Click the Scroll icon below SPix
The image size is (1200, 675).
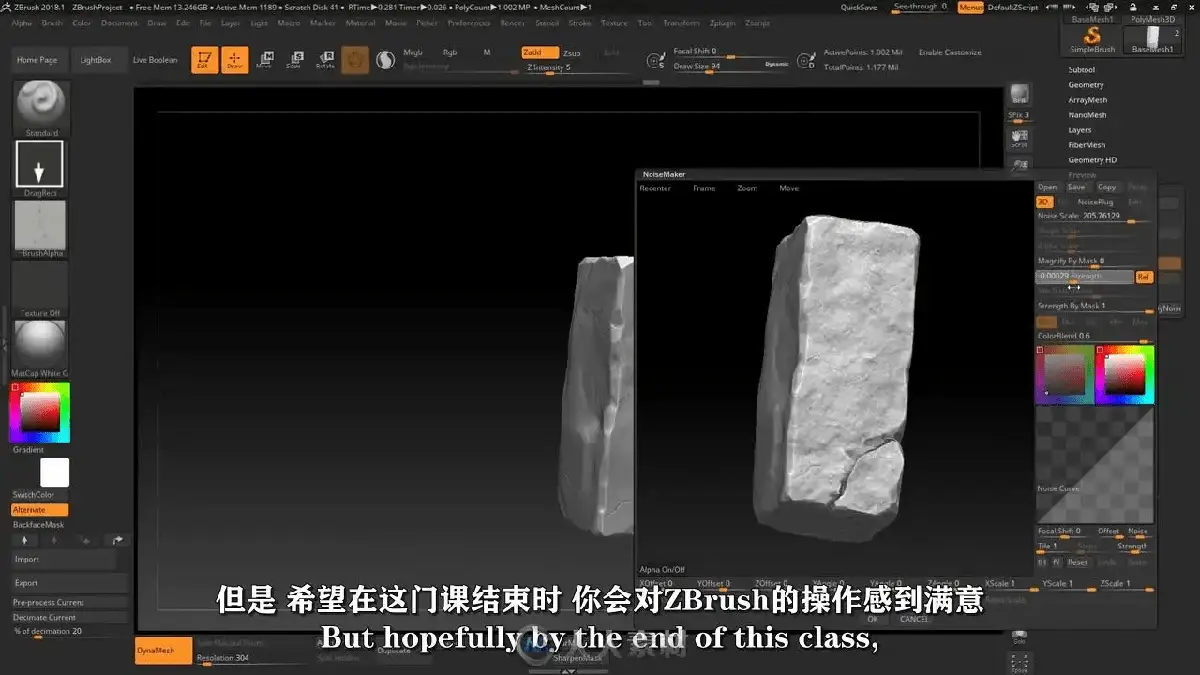point(1019,137)
